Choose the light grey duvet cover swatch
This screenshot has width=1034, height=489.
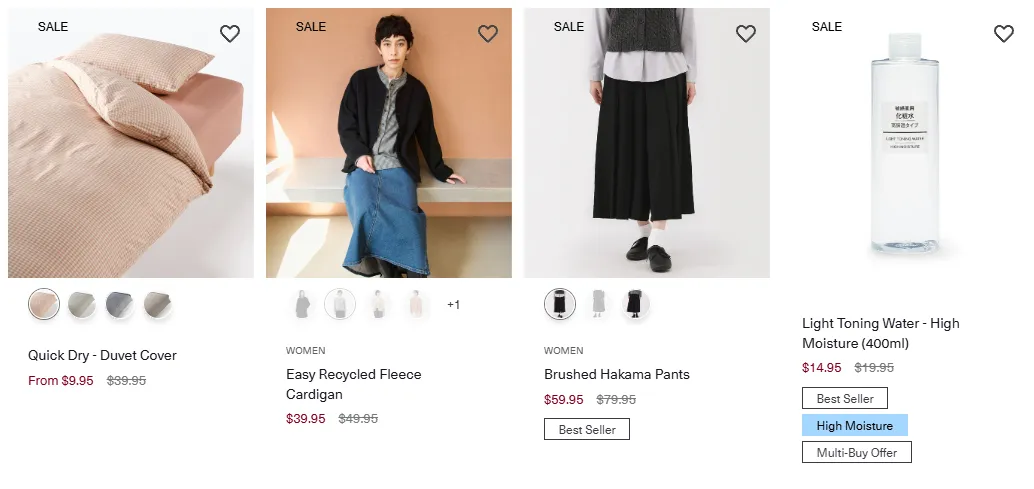[82, 304]
